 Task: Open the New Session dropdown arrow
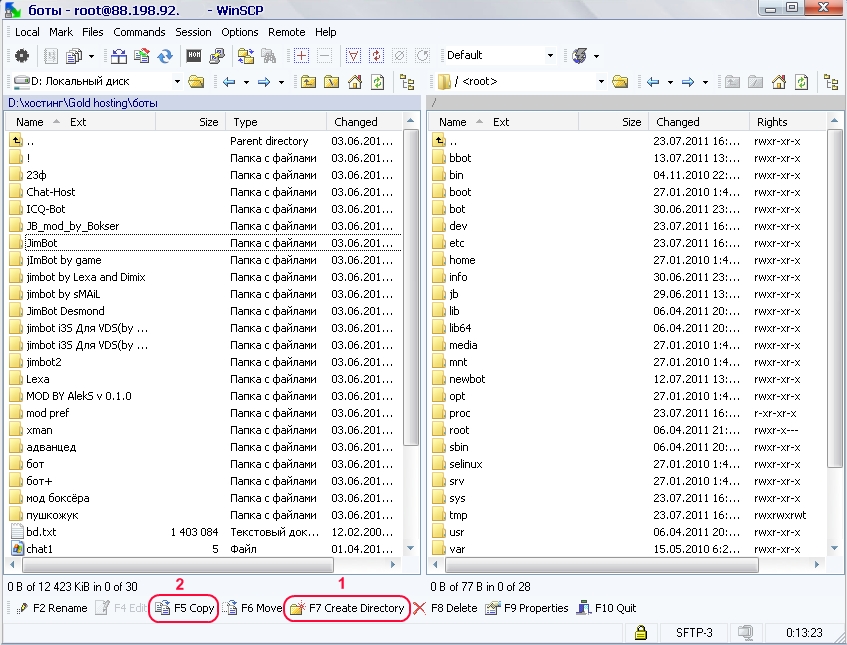coord(91,56)
